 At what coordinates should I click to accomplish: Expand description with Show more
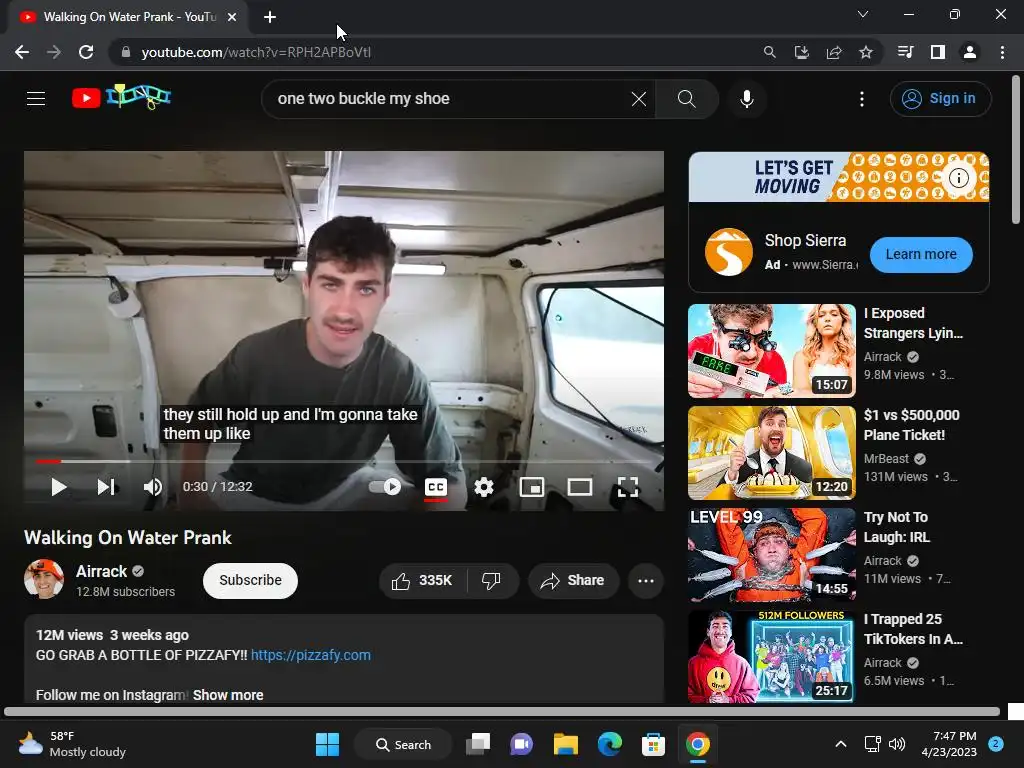[x=228, y=695]
